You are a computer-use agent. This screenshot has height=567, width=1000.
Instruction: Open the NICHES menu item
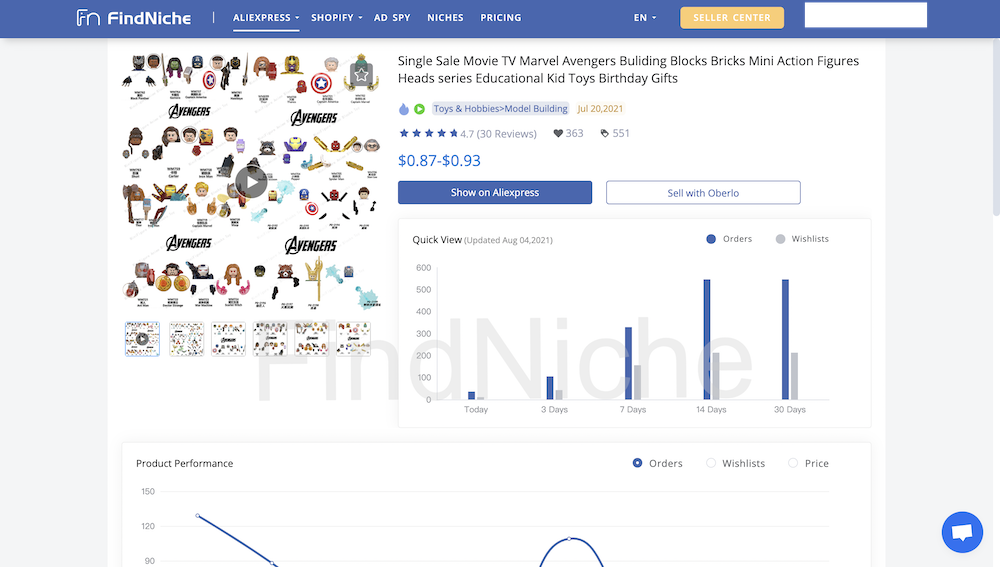tap(445, 17)
